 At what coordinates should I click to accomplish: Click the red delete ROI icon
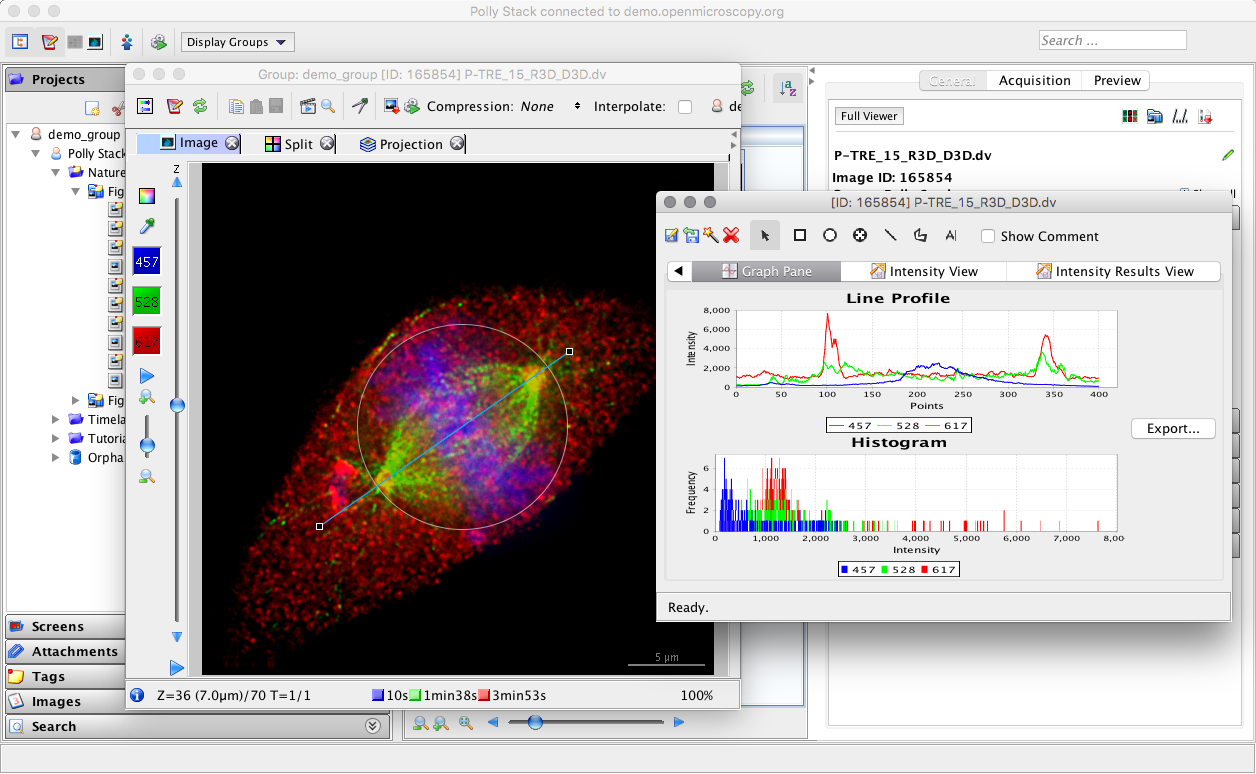pyautogui.click(x=731, y=236)
